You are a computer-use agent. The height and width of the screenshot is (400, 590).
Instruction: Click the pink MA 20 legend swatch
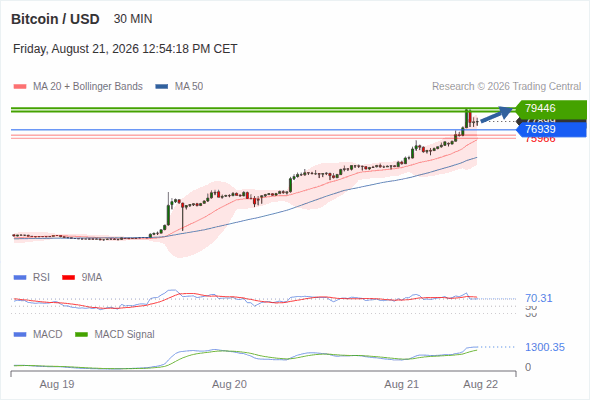coord(20,87)
